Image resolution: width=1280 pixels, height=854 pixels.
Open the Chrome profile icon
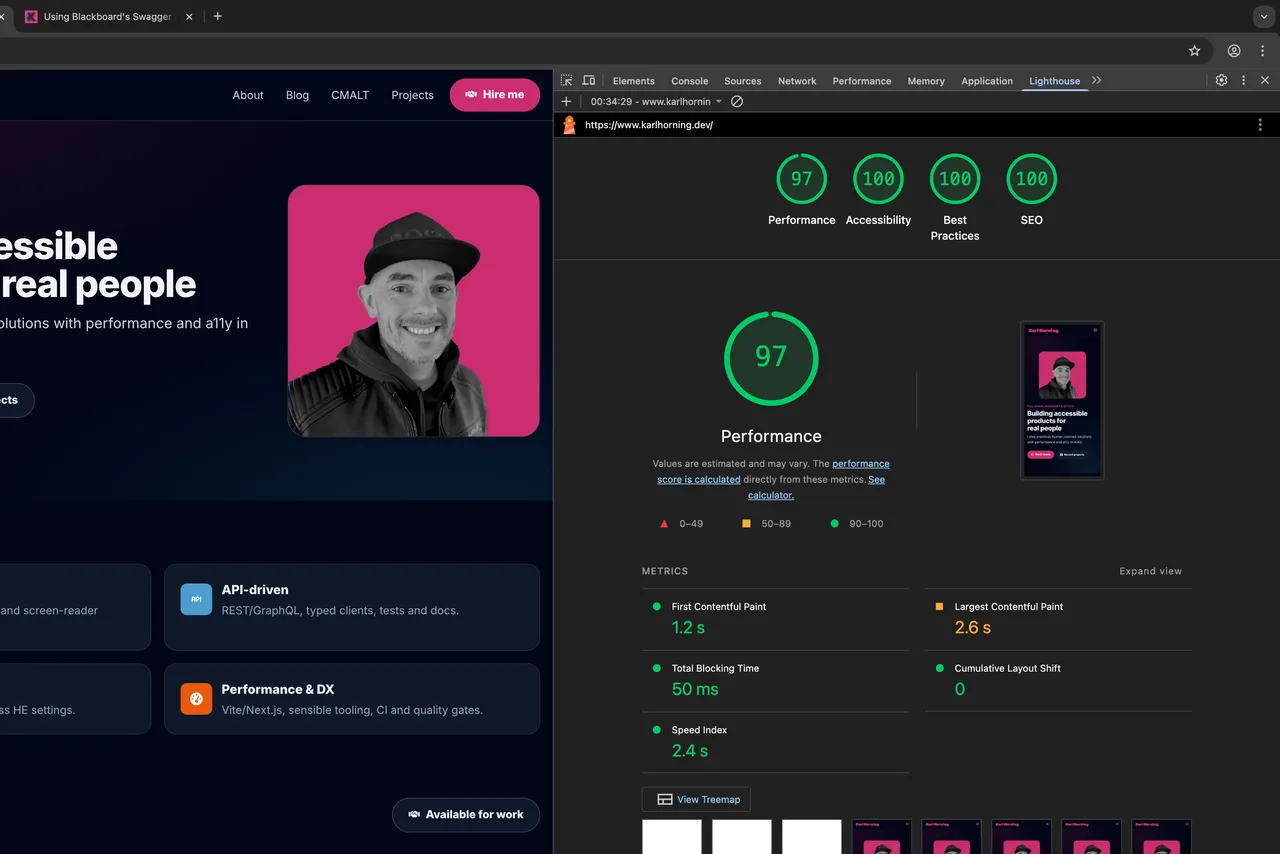pos(1234,51)
